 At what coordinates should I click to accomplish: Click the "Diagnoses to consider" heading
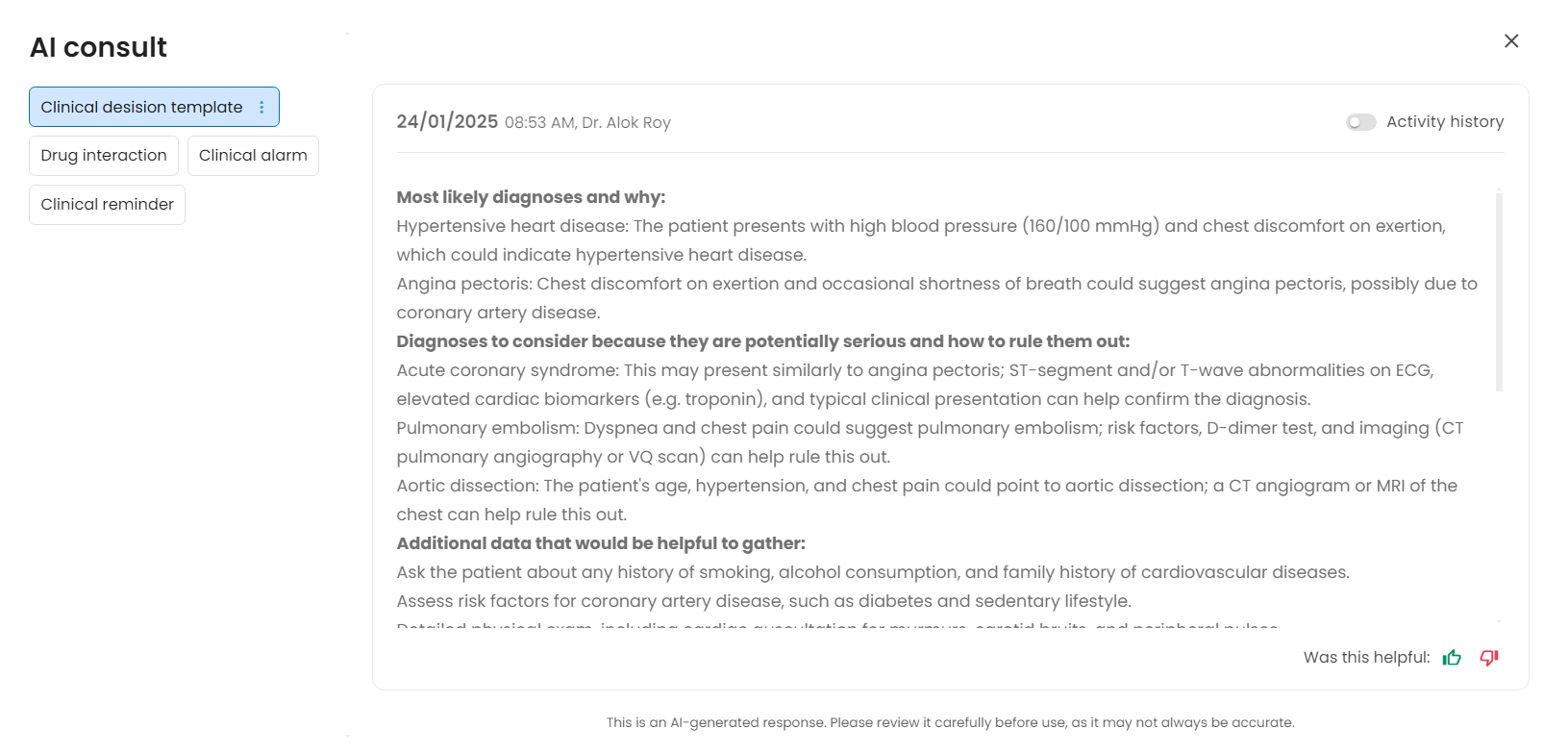pyautogui.click(x=762, y=341)
